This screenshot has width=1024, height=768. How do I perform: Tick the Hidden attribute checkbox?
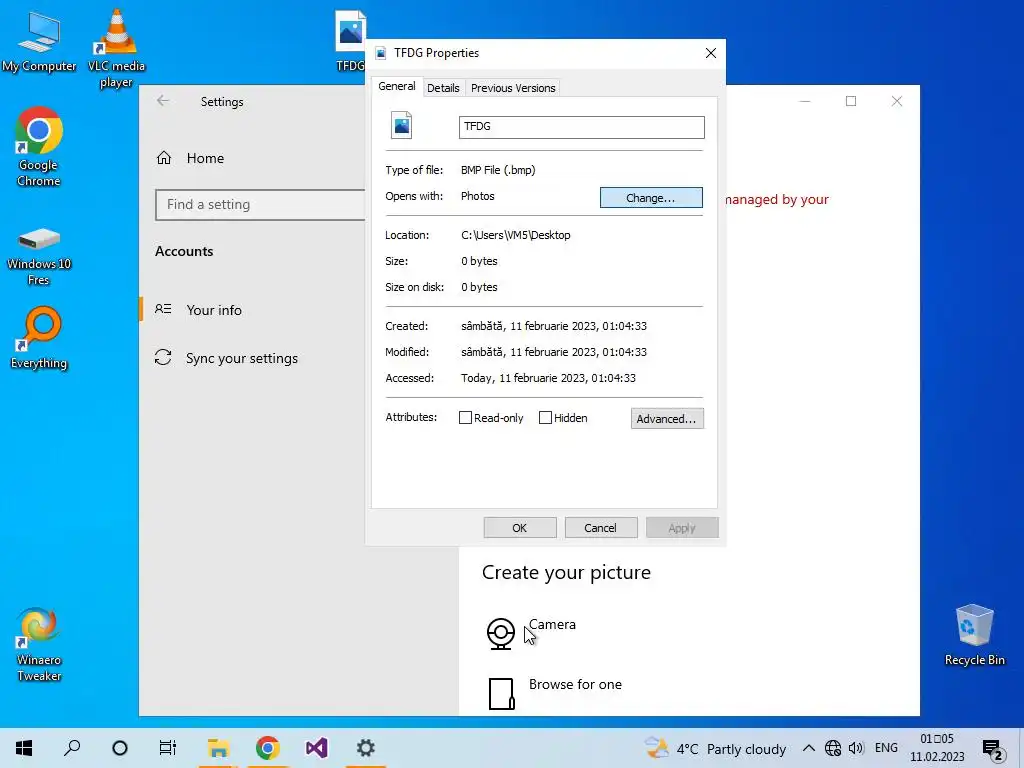click(545, 417)
